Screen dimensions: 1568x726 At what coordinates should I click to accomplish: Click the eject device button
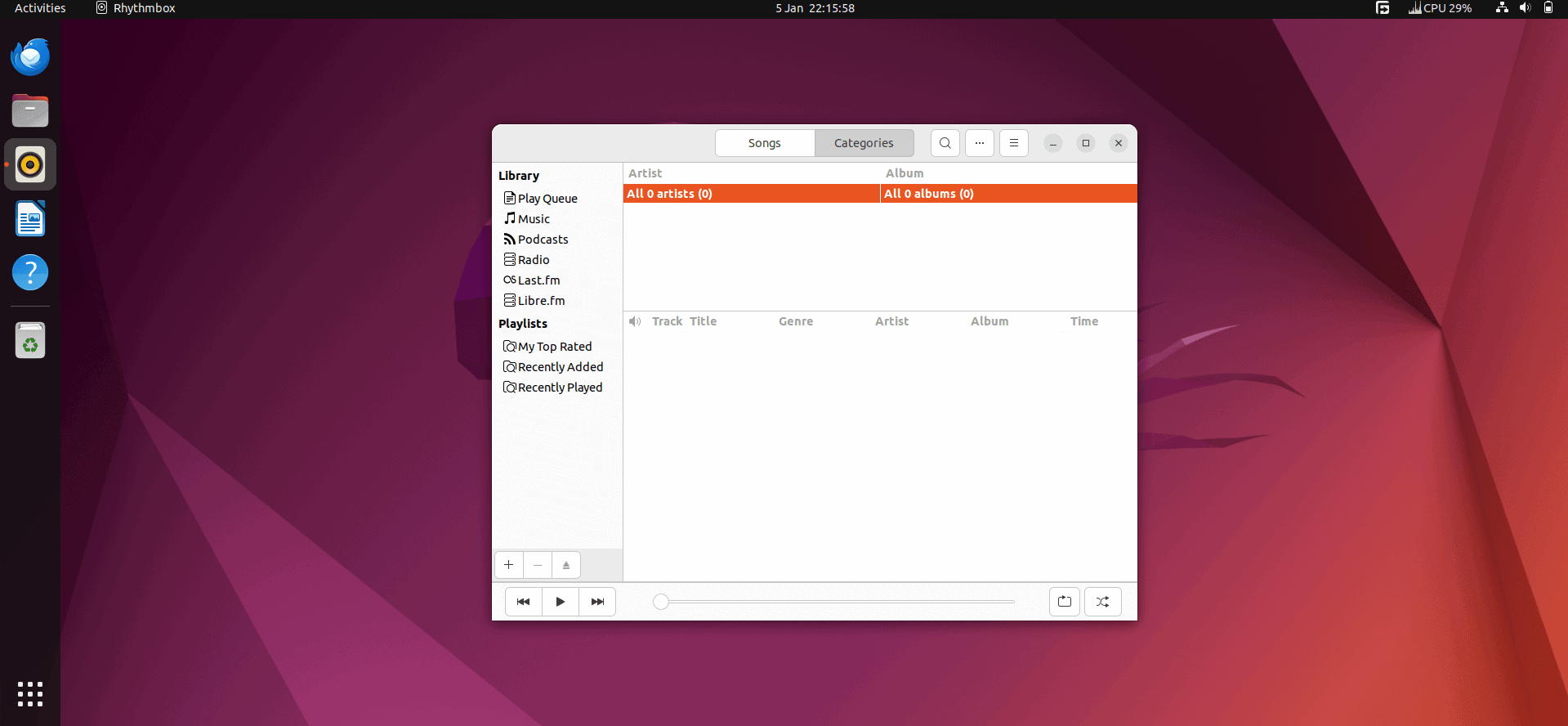566,565
